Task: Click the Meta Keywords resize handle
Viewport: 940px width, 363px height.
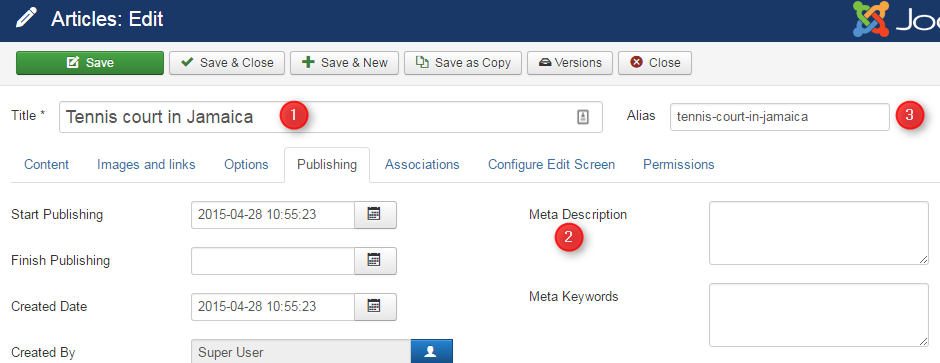Action: pyautogui.click(x=924, y=341)
